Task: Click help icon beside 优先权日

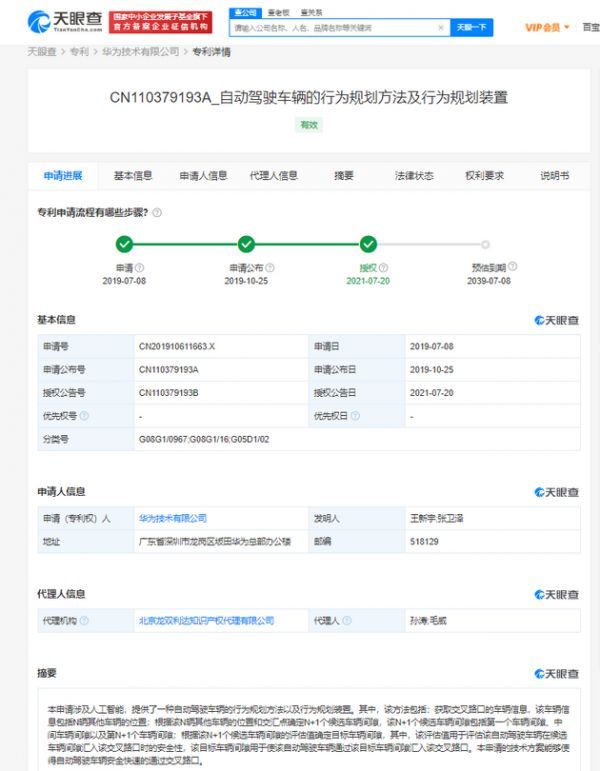Action: (355, 416)
